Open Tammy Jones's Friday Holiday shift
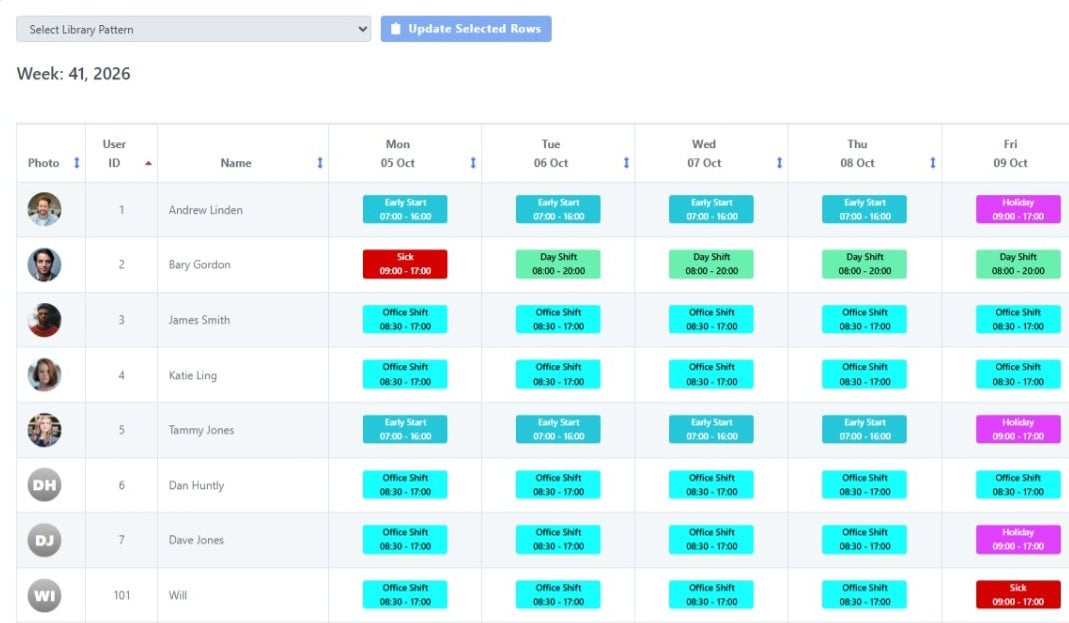 click(1018, 429)
